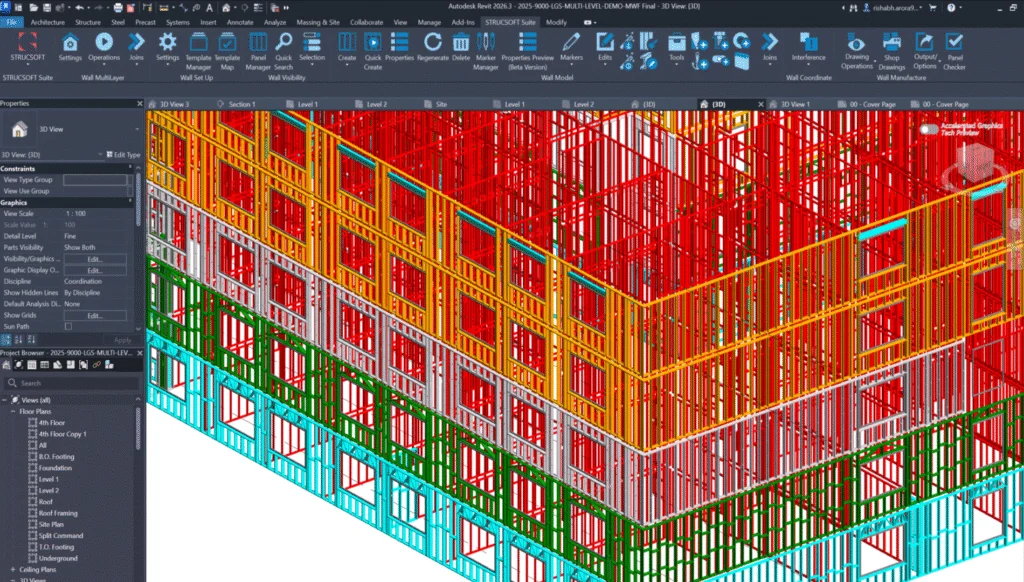Toggle the Sun Path checkbox
This screenshot has width=1024, height=582.
pos(68,326)
